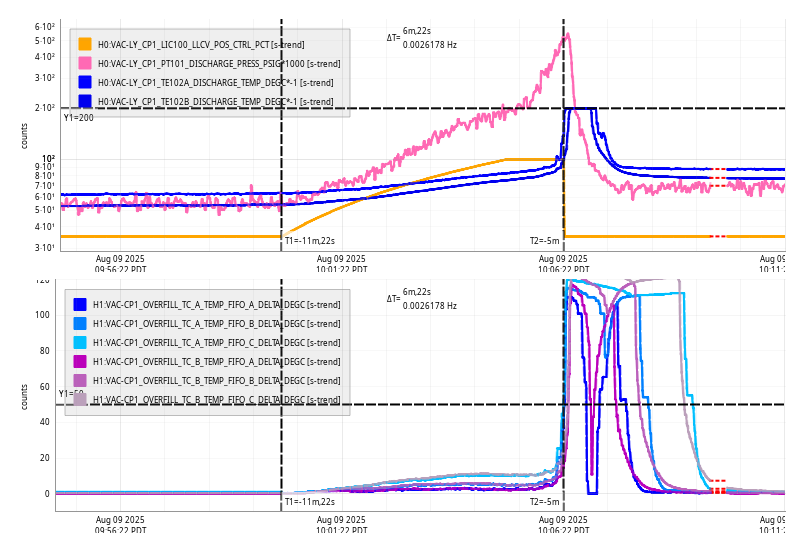Viewport: 804px width, 551px height.
Task: Click the T2=-5m cursor label in top plot
Action: coord(545,241)
